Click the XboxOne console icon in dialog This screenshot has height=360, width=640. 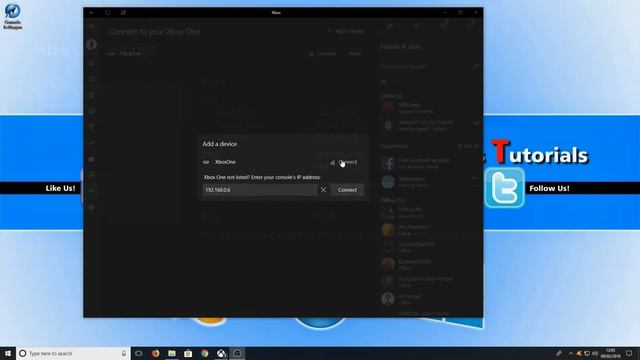click(206, 162)
